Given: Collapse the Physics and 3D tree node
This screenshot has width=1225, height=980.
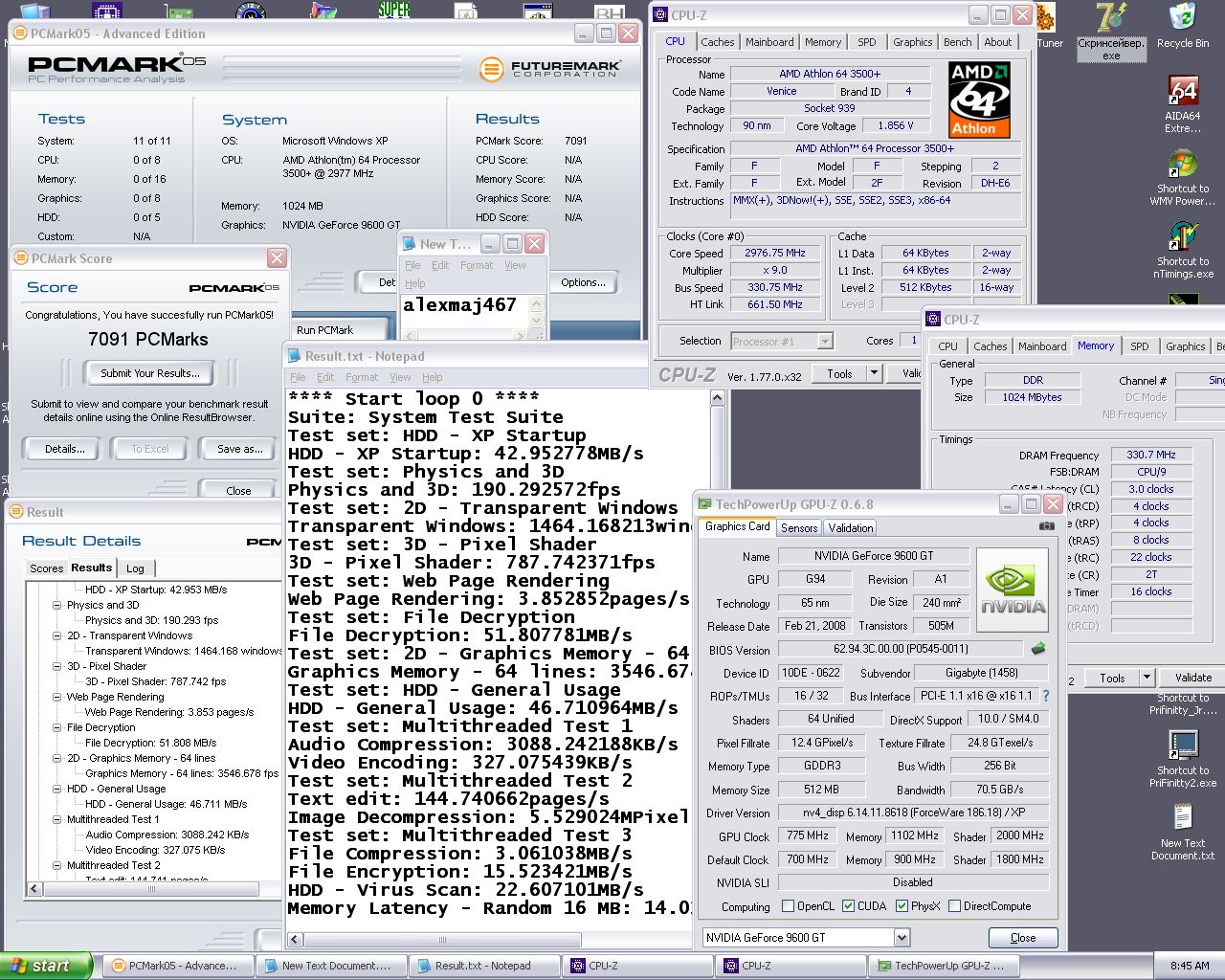Looking at the screenshot, I should point(57,605).
